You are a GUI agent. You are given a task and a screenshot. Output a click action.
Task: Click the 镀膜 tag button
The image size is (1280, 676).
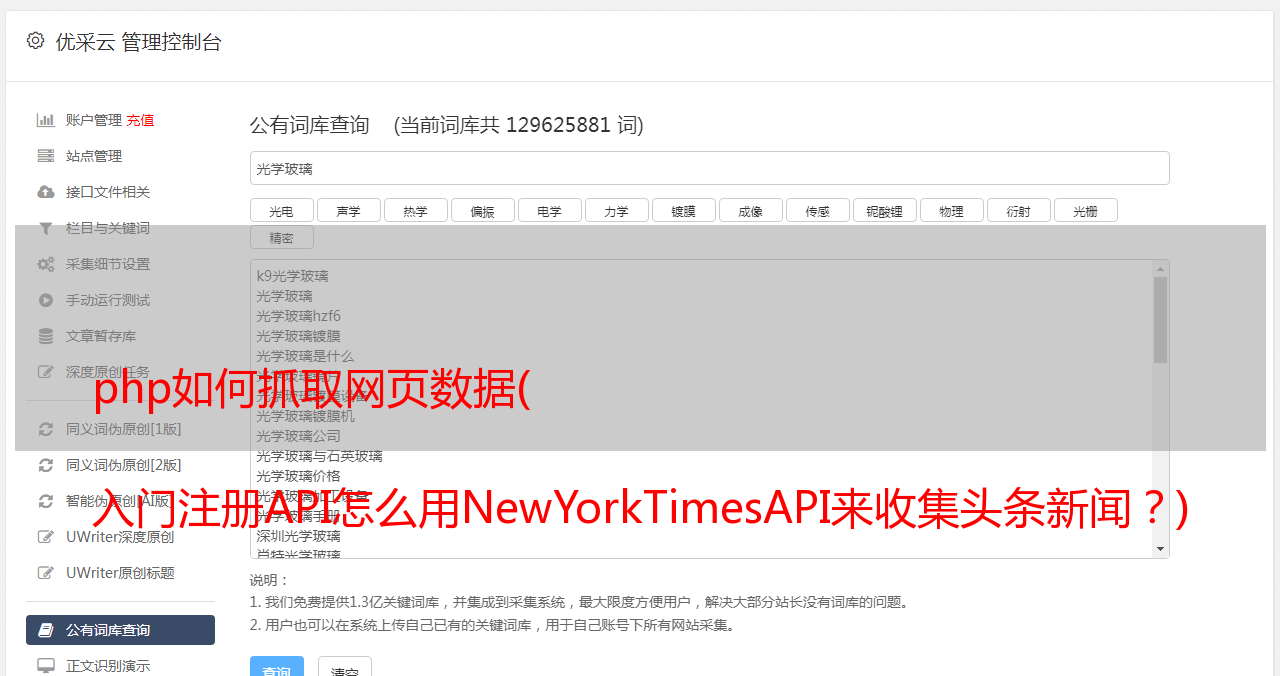[683, 210]
